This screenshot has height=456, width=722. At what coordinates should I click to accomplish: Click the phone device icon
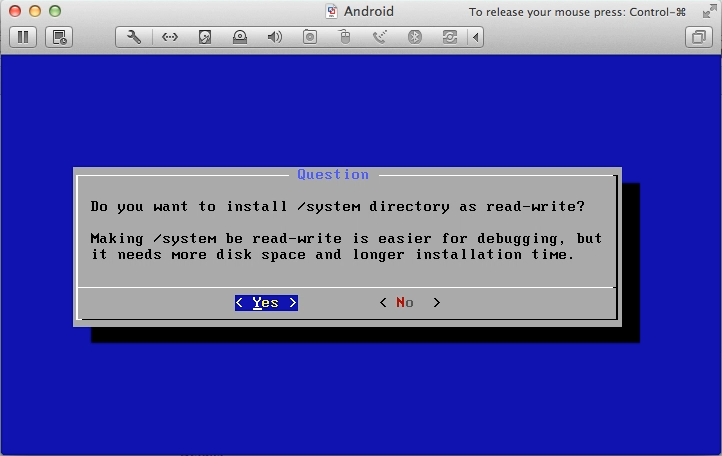[380, 37]
